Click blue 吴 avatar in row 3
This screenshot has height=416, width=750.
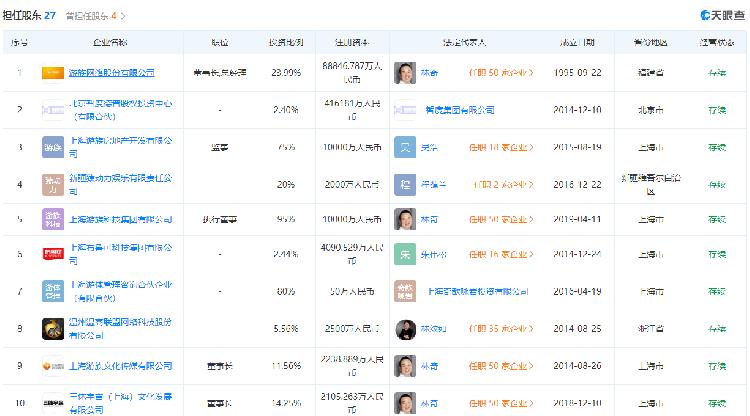[405, 147]
